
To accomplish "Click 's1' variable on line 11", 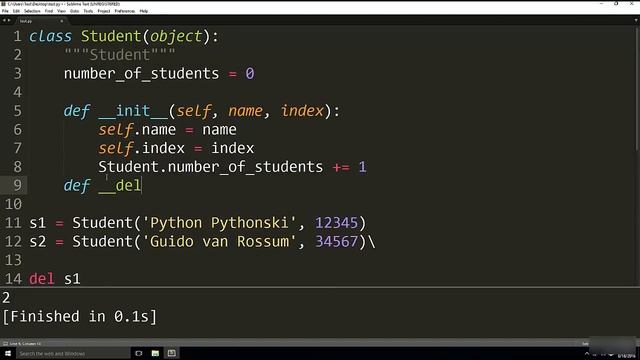I will 38,223.
